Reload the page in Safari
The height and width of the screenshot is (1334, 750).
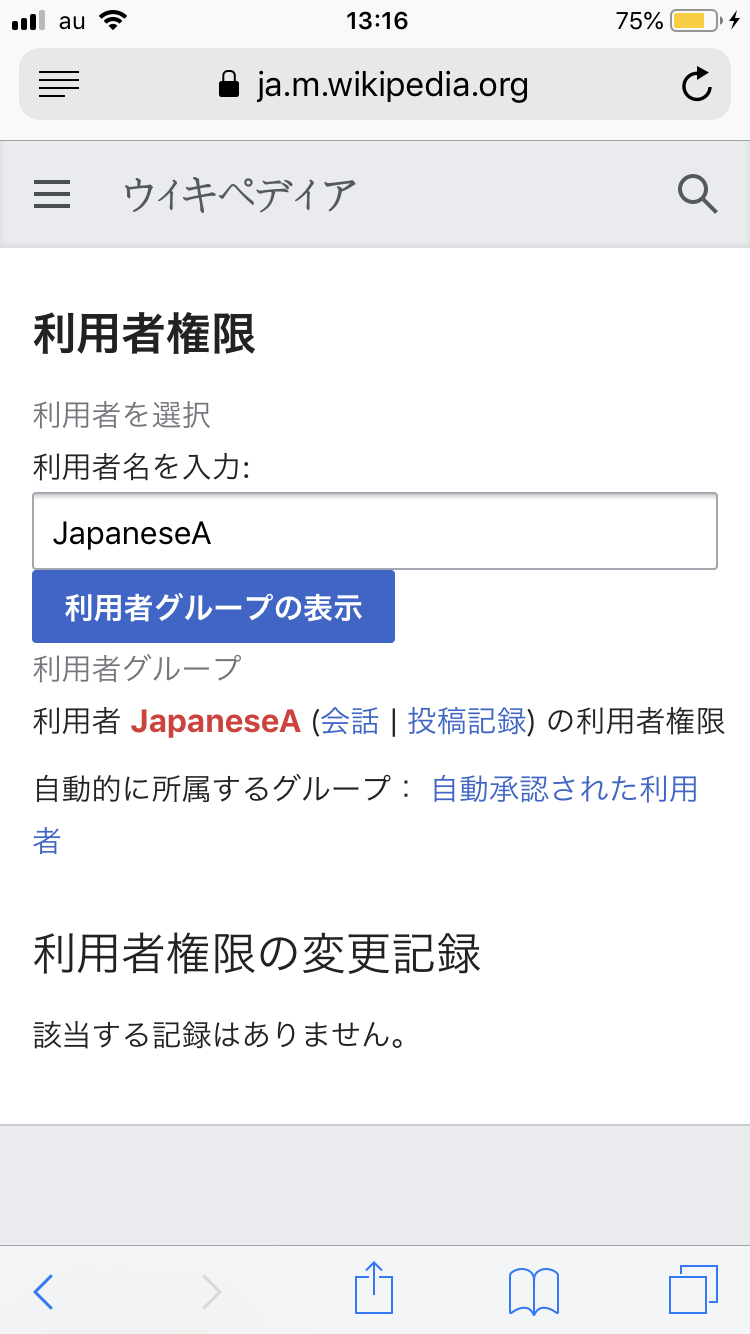[696, 85]
